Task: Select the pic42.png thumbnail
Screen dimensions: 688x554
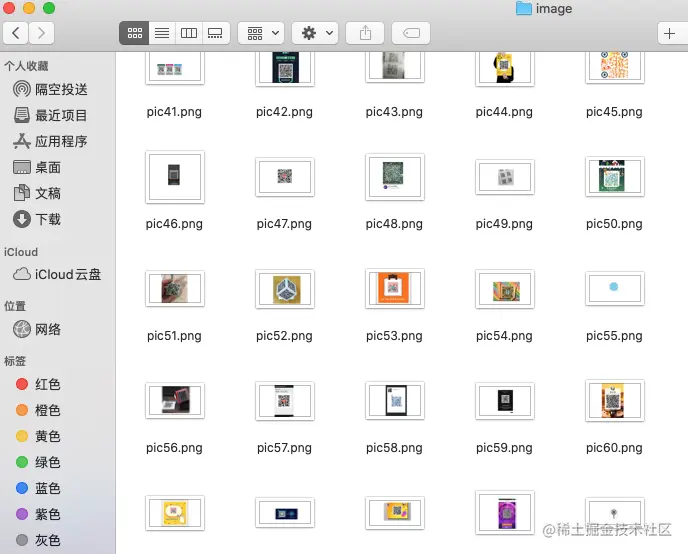Action: coord(285,68)
